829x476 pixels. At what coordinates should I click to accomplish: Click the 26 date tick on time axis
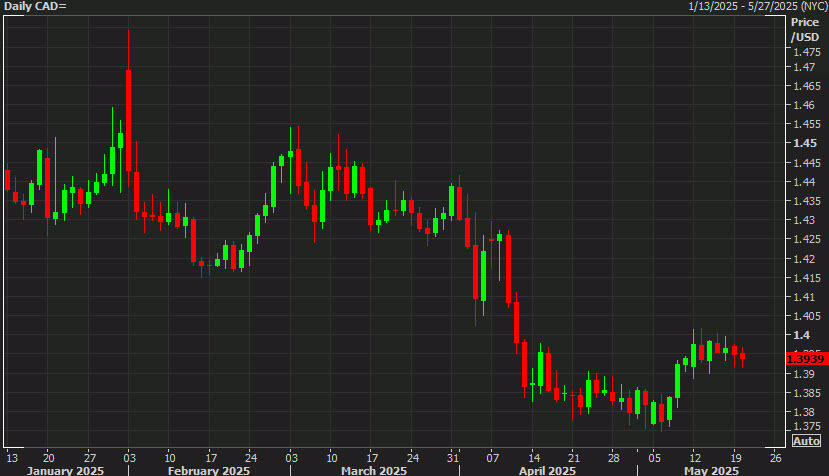click(x=776, y=458)
